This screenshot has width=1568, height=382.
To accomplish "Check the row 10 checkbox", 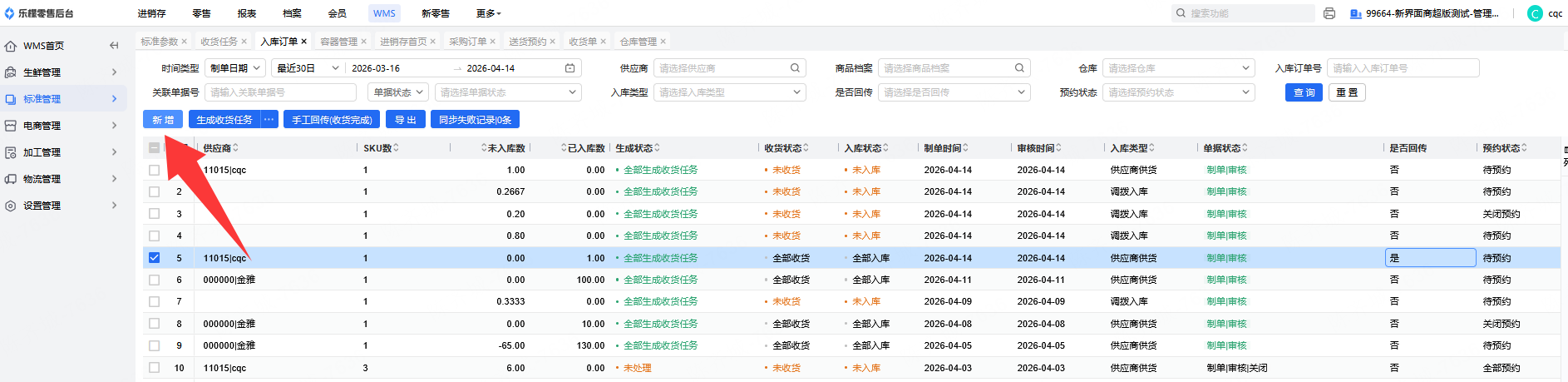I will click(x=155, y=367).
